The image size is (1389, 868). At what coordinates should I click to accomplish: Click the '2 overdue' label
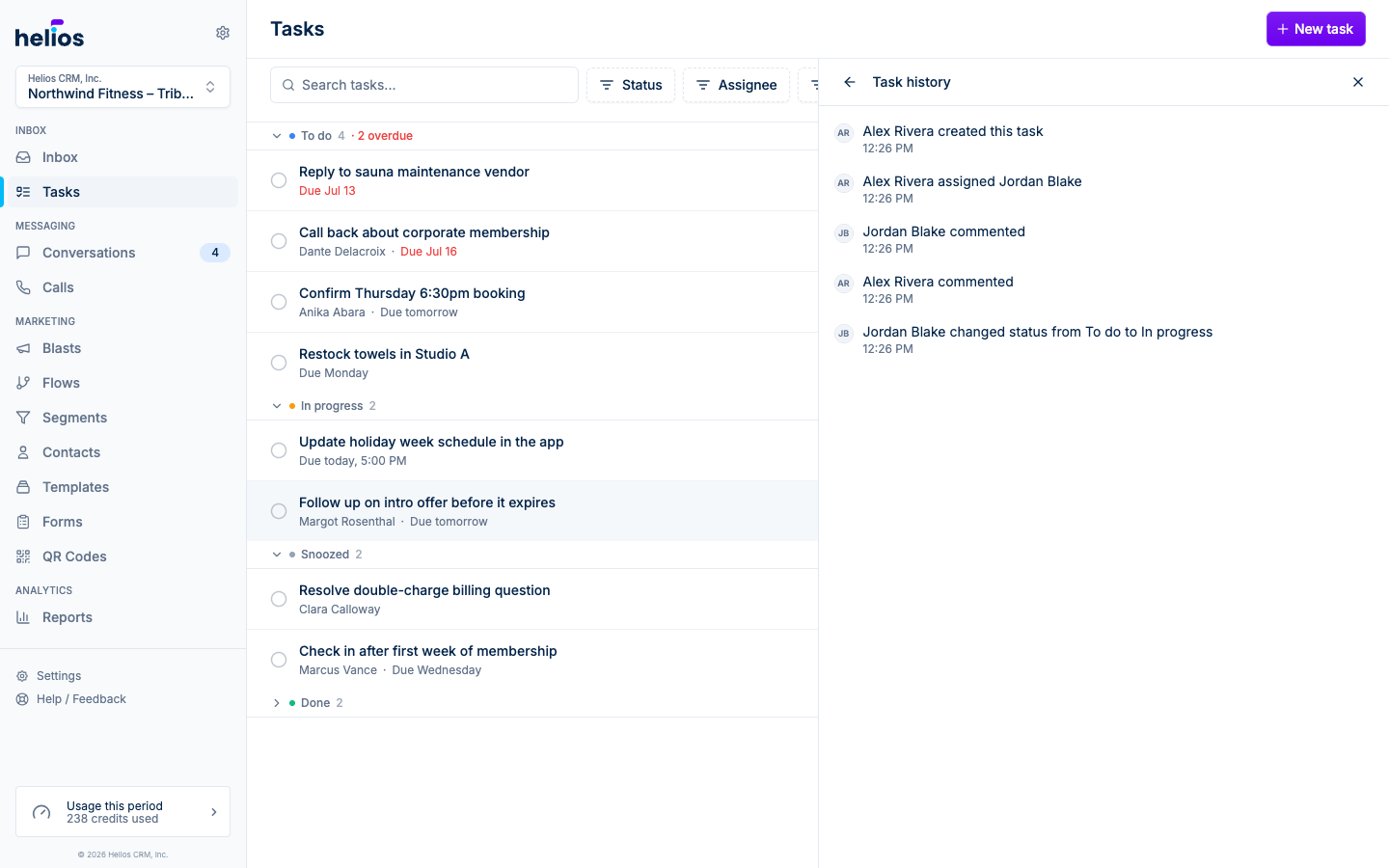pos(385,136)
